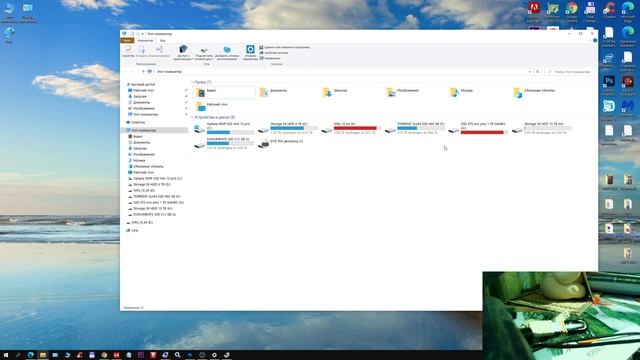Click the Map network drive ribbon icon
Viewport: 640px width, 360px height.
pos(204,50)
